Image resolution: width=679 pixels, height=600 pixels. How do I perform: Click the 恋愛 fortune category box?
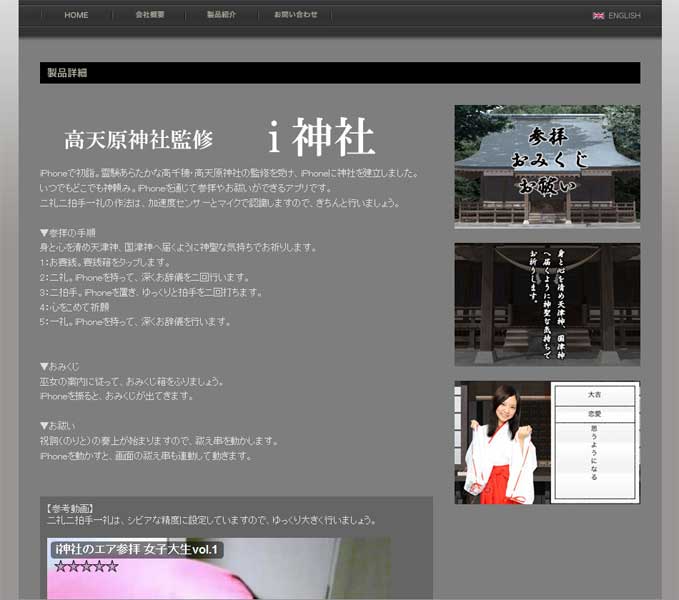tap(595, 413)
